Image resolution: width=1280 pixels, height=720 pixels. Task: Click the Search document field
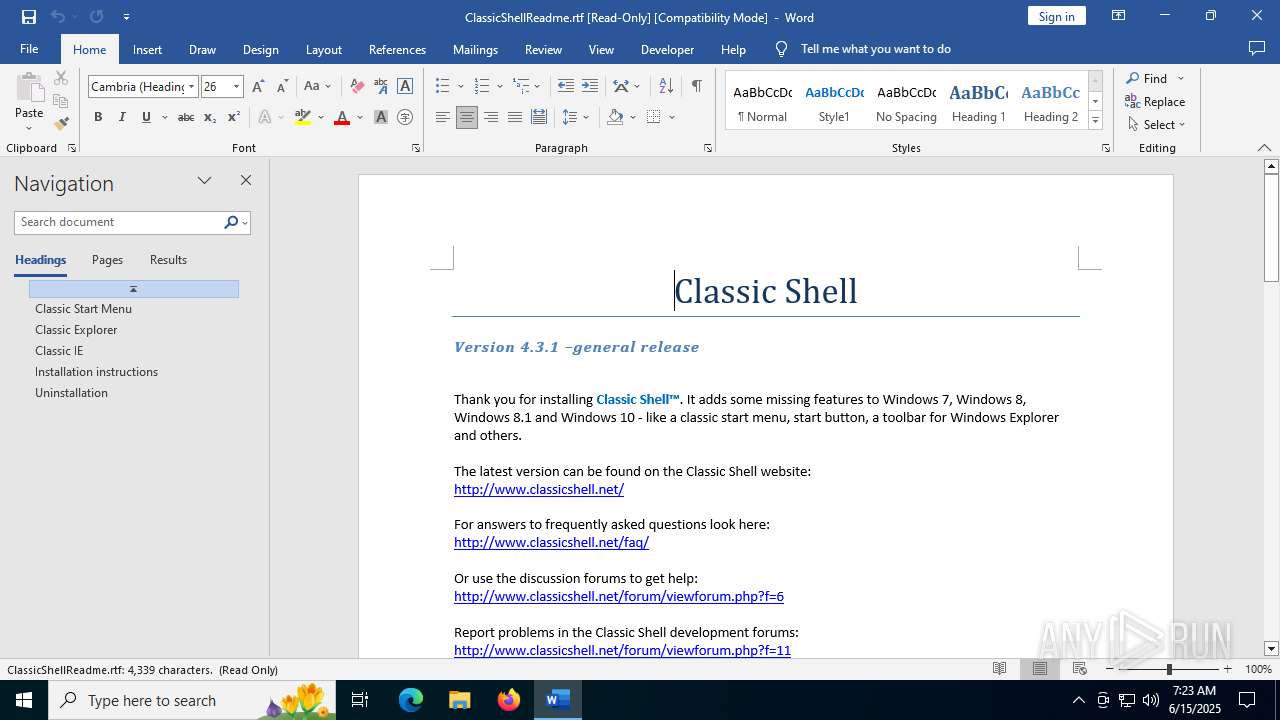click(x=118, y=222)
